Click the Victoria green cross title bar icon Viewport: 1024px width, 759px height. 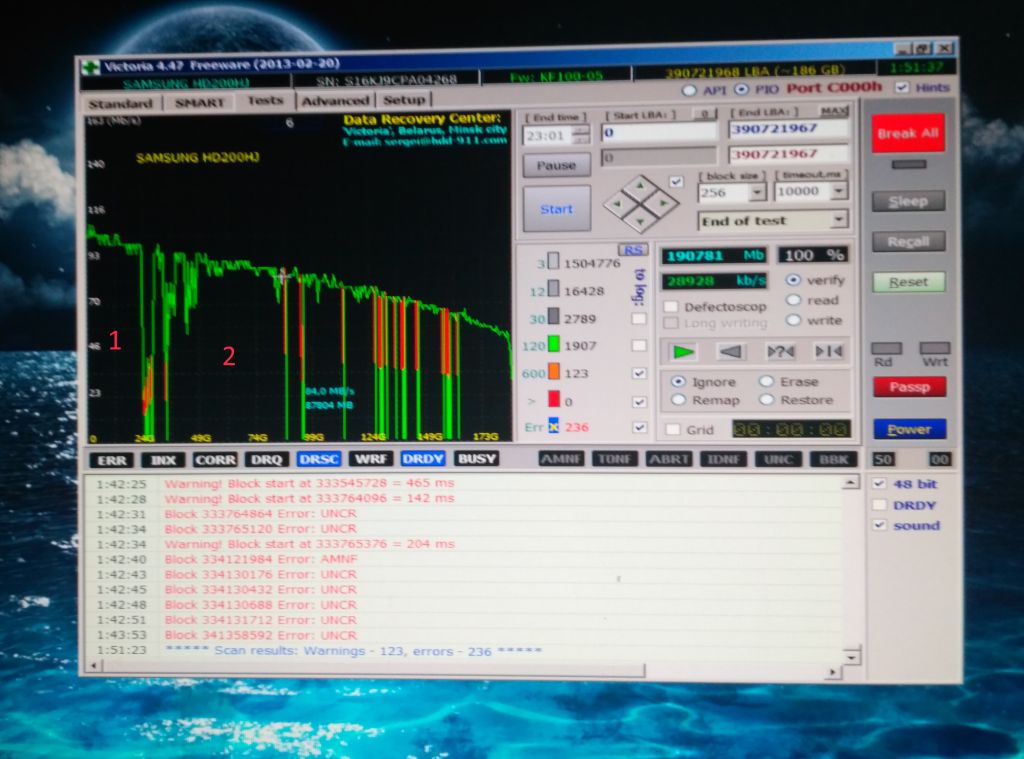(91, 66)
